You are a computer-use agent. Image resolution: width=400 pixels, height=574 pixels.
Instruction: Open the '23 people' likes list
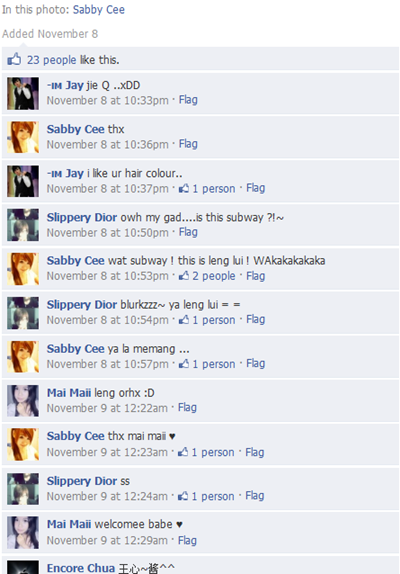(x=52, y=60)
